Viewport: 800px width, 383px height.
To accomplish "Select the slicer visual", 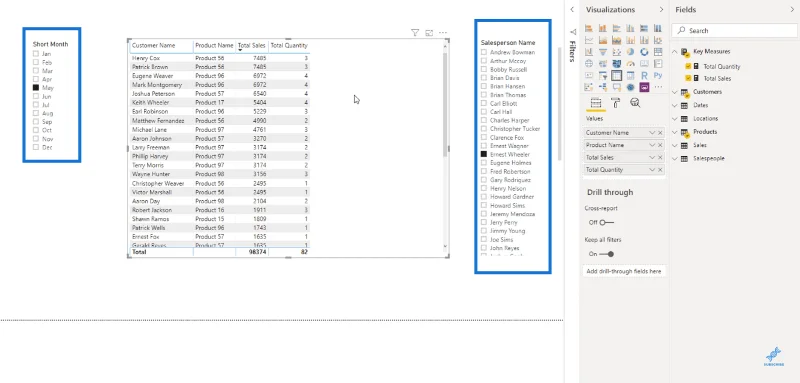I will pyautogui.click(x=603, y=75).
